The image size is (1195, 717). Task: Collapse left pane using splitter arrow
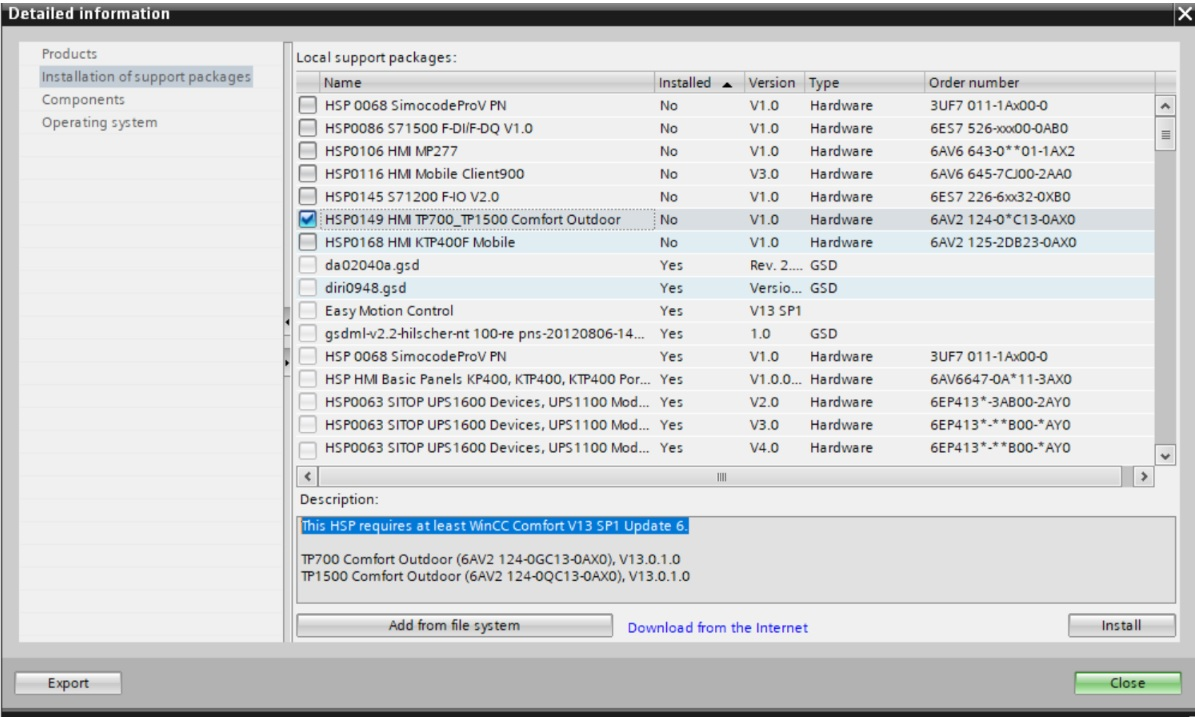[x=288, y=323]
